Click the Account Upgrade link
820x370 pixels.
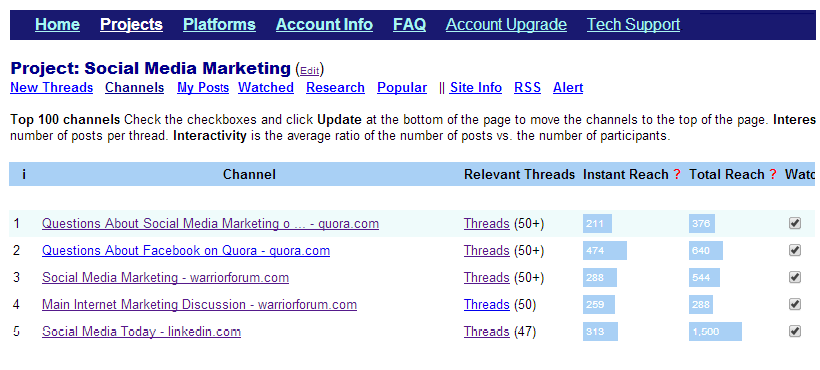coord(506,25)
